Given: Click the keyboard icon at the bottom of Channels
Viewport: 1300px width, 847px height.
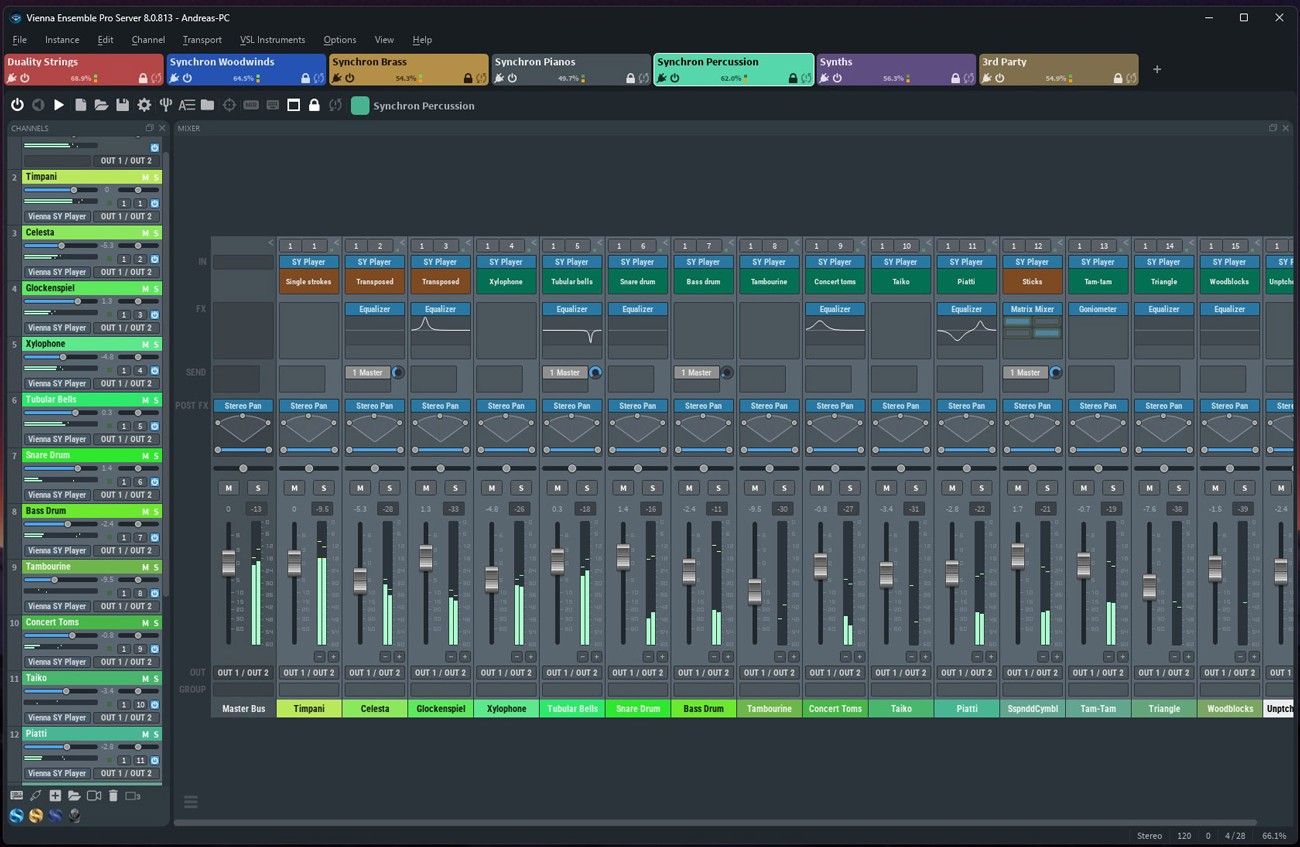Looking at the screenshot, I should click(x=16, y=796).
